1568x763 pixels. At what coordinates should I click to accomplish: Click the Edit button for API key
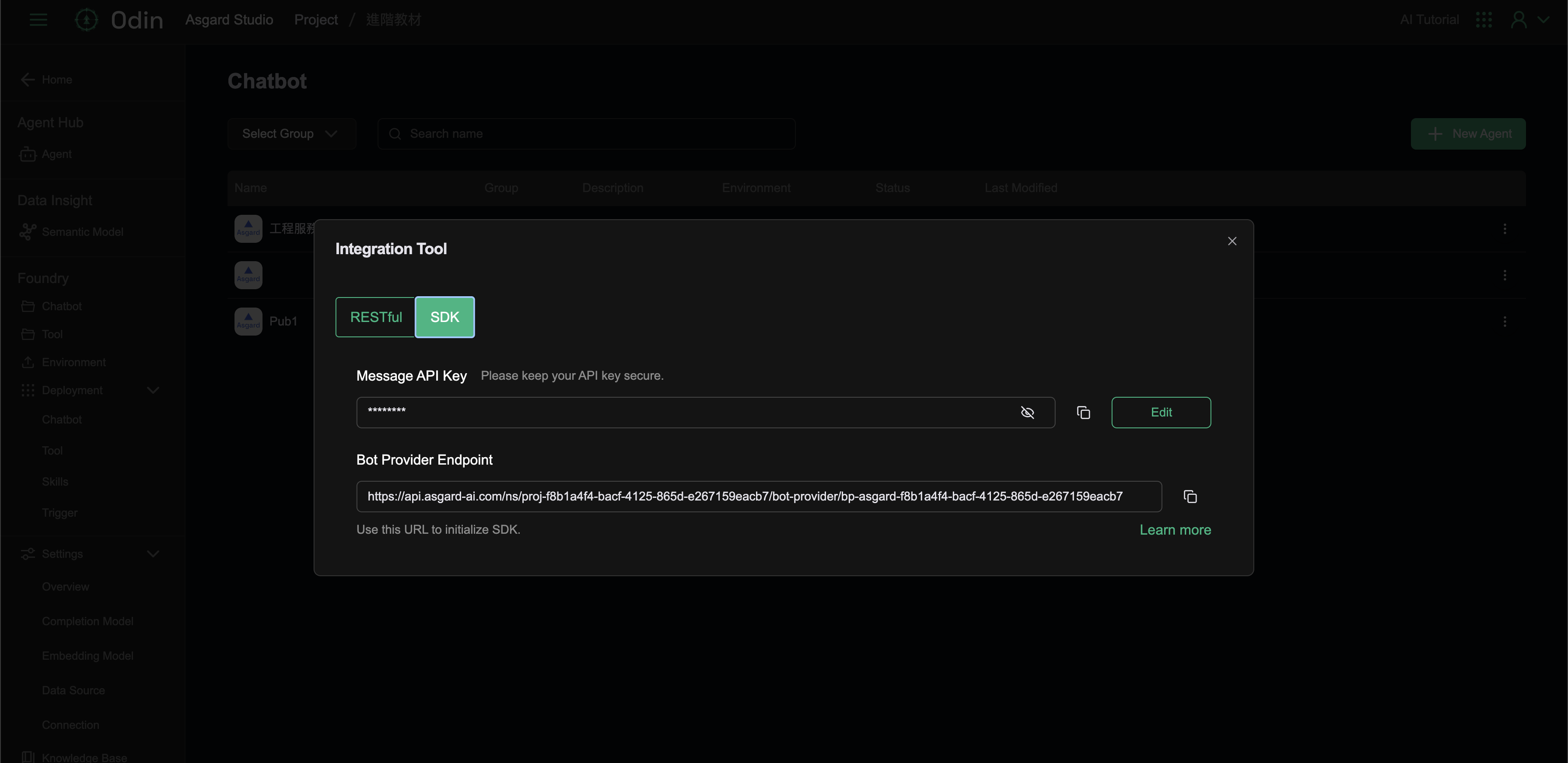point(1161,413)
